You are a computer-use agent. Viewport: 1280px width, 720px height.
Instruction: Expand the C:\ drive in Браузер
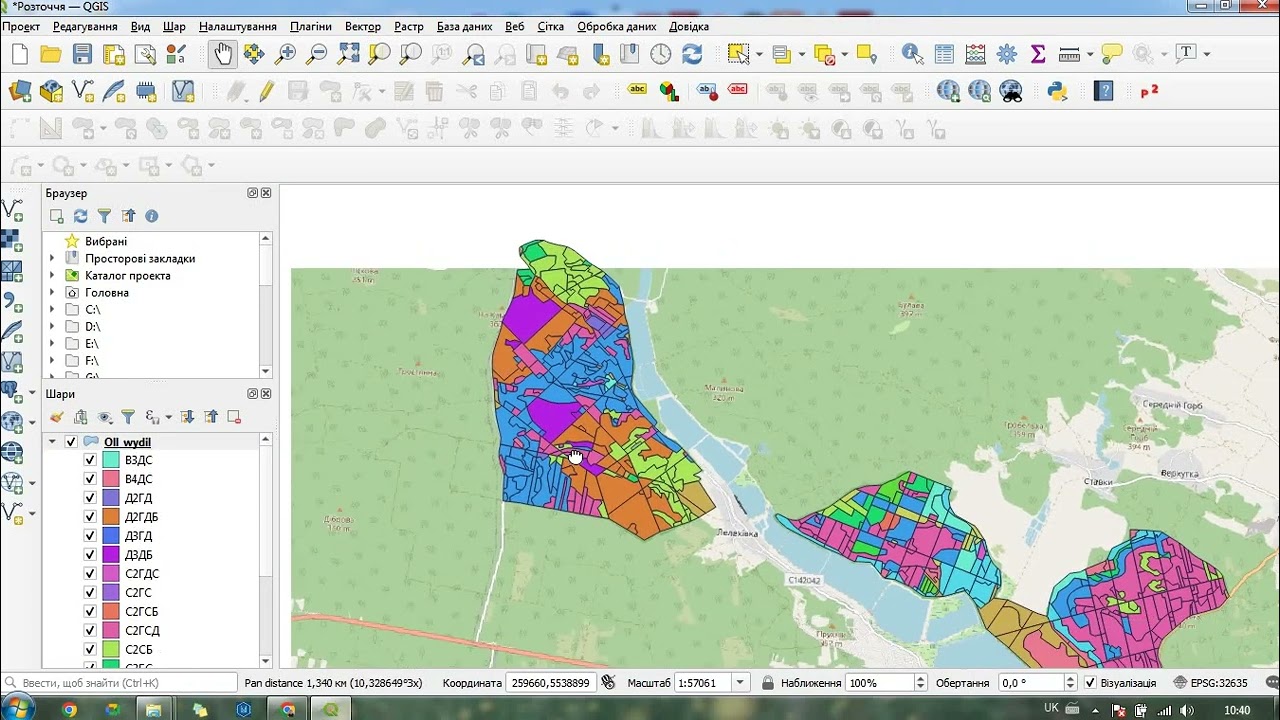52,310
